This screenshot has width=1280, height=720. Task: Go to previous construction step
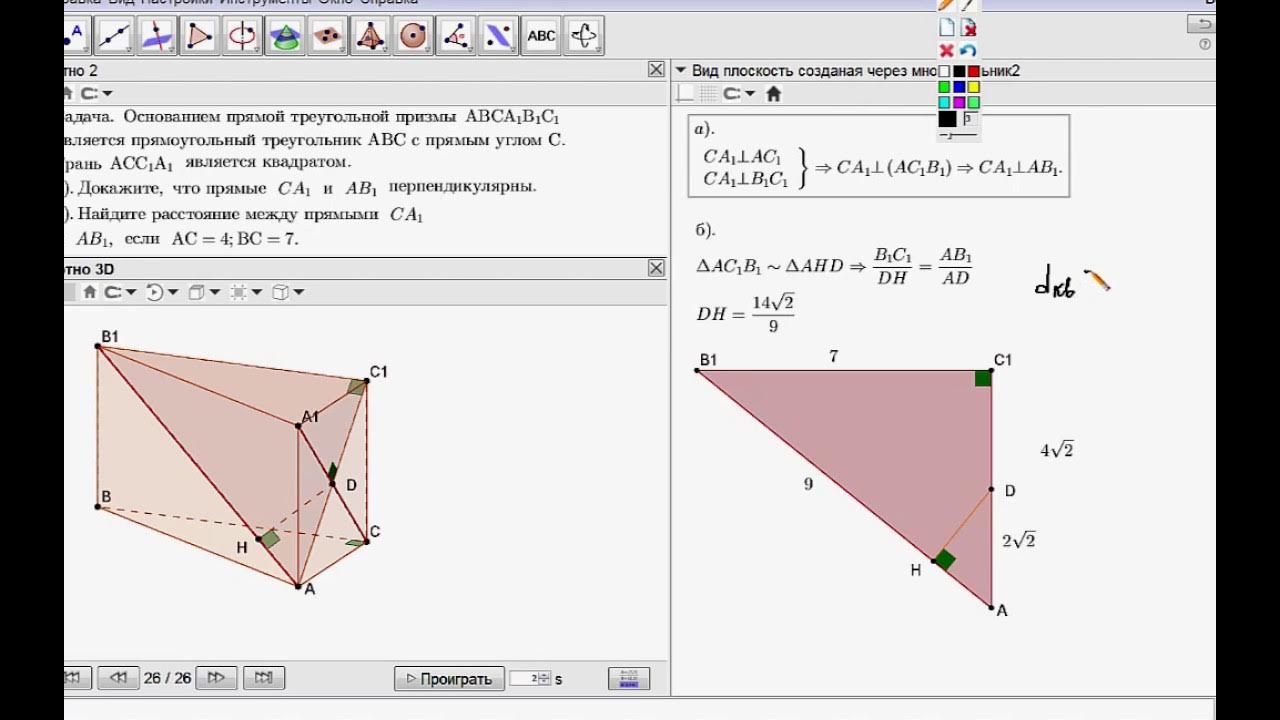pyautogui.click(x=118, y=678)
